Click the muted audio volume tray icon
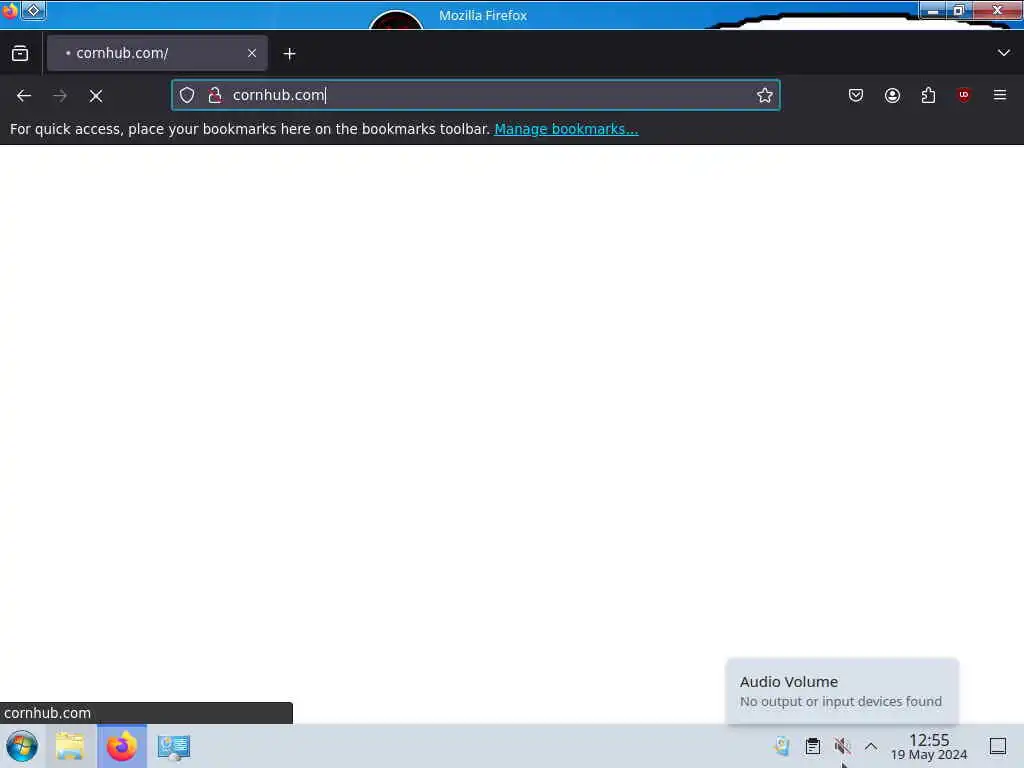 click(x=842, y=746)
